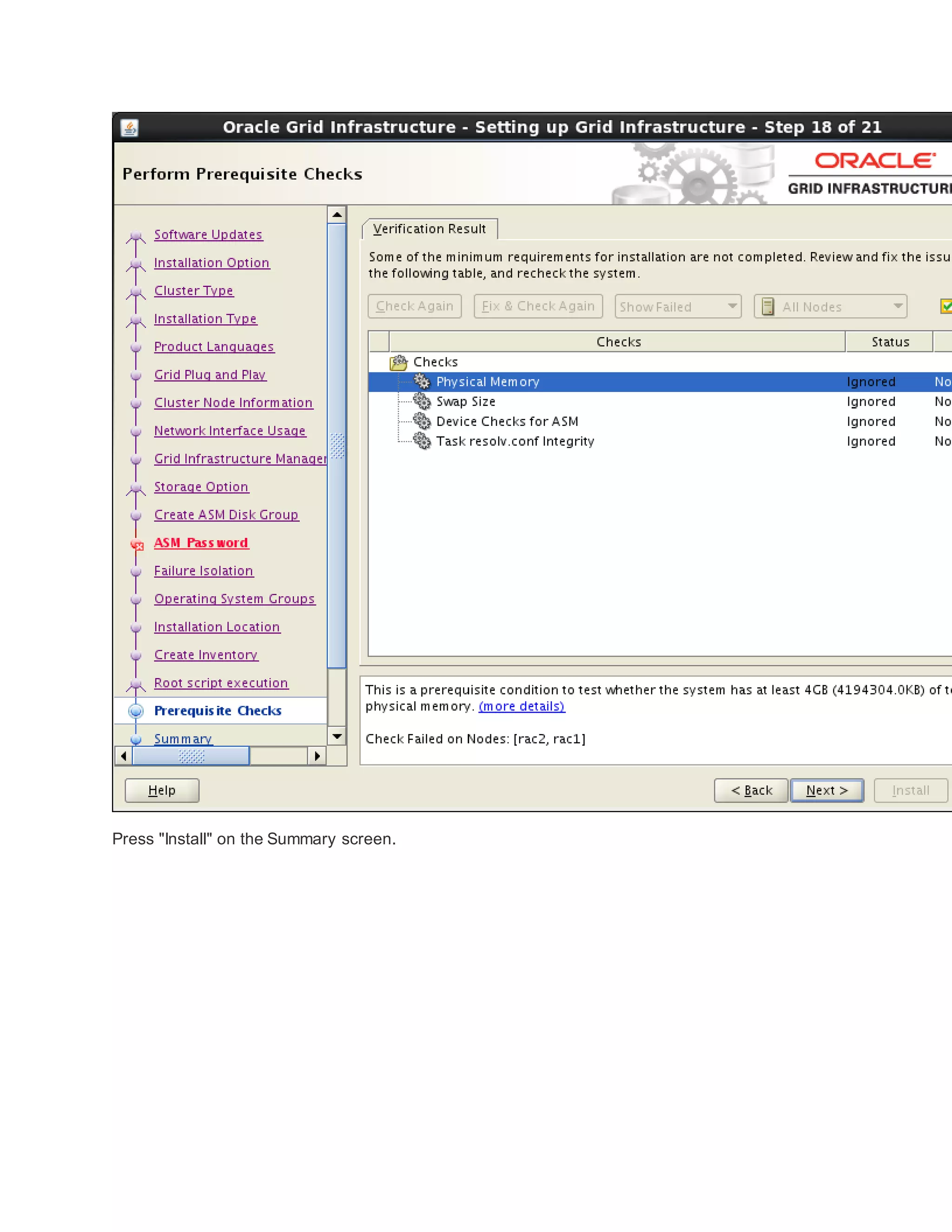Click the Checks root tree node
This screenshot has width=952, height=1232.
(436, 362)
